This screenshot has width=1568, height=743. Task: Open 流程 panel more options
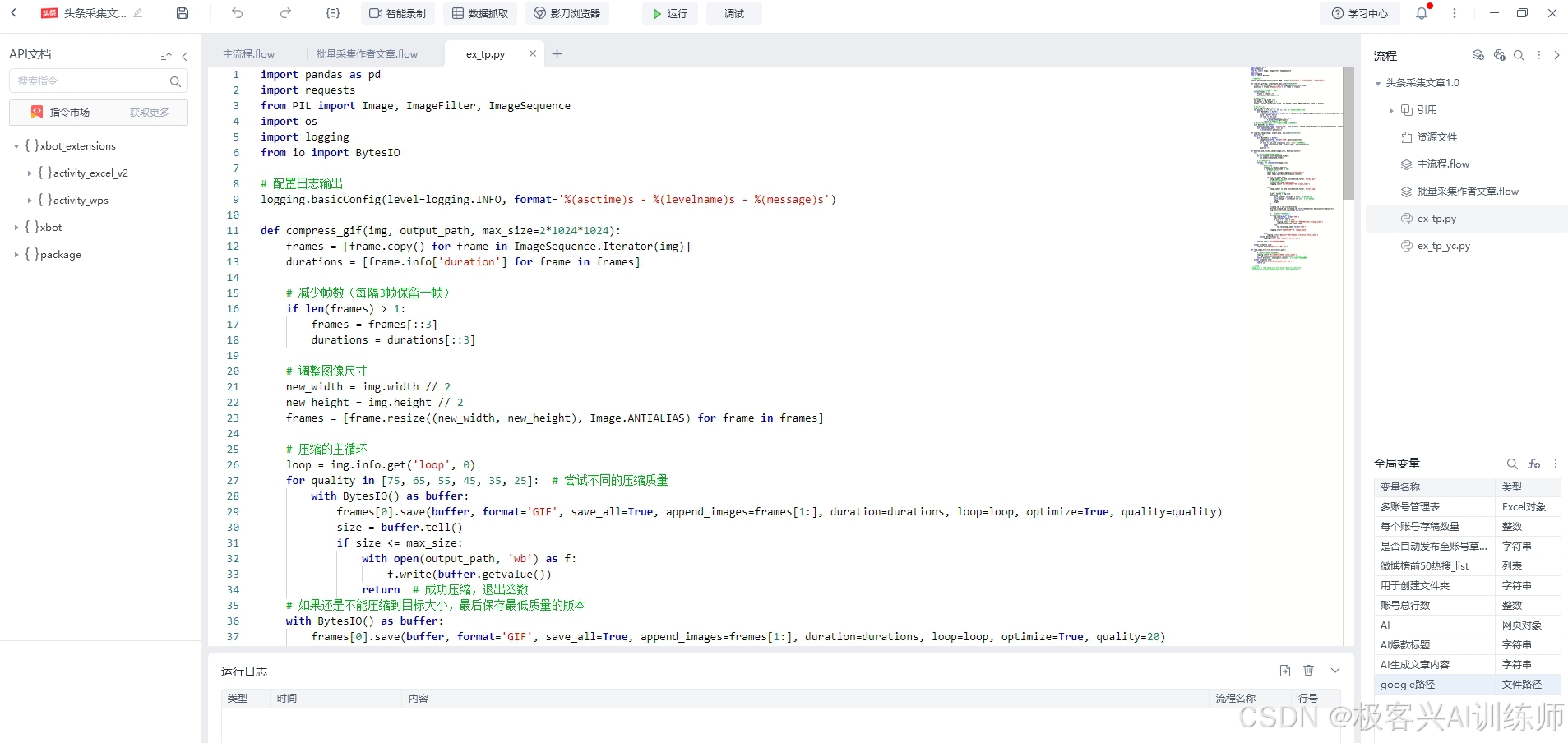(x=1539, y=55)
